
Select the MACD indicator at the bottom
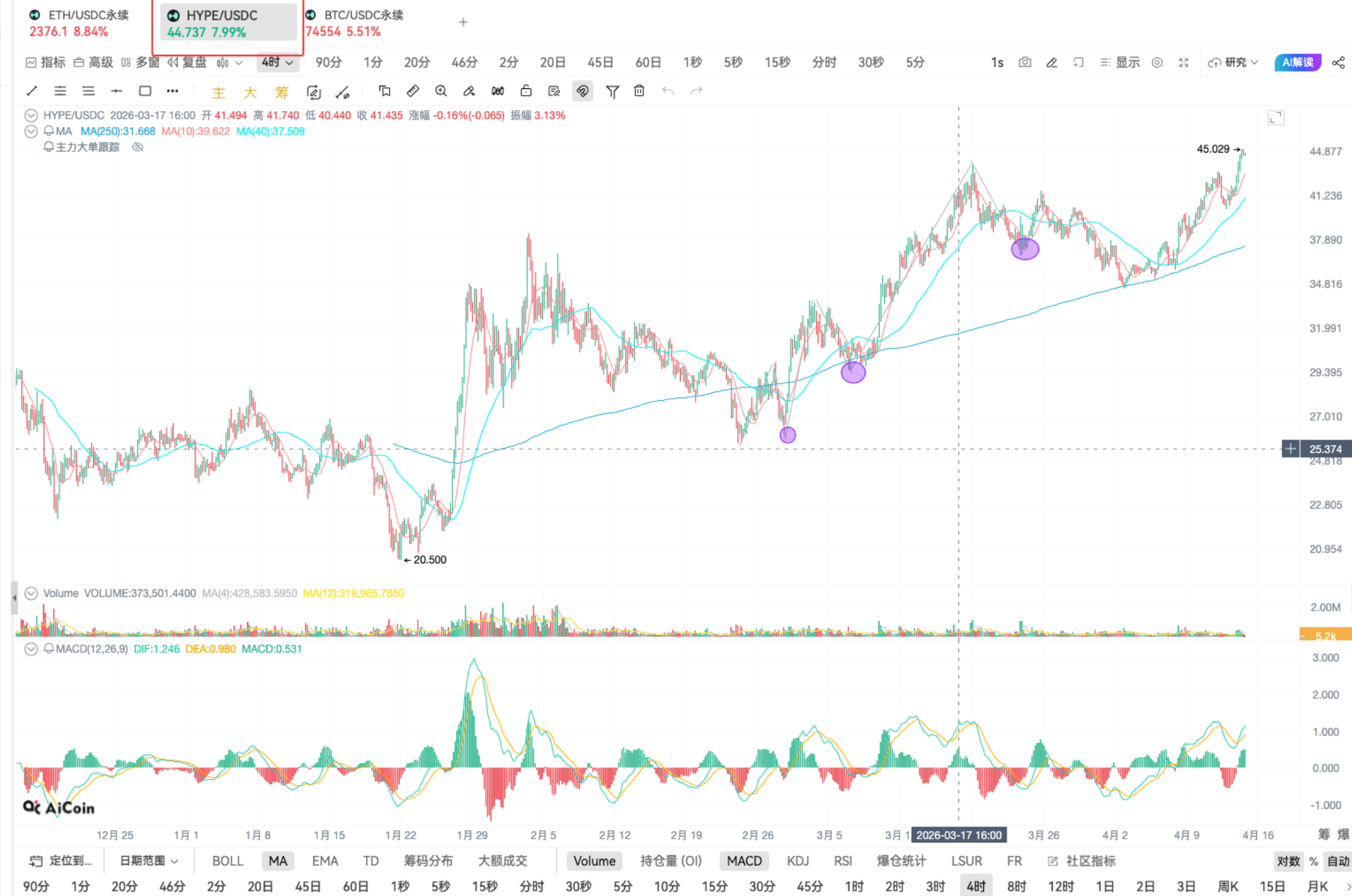coord(744,861)
